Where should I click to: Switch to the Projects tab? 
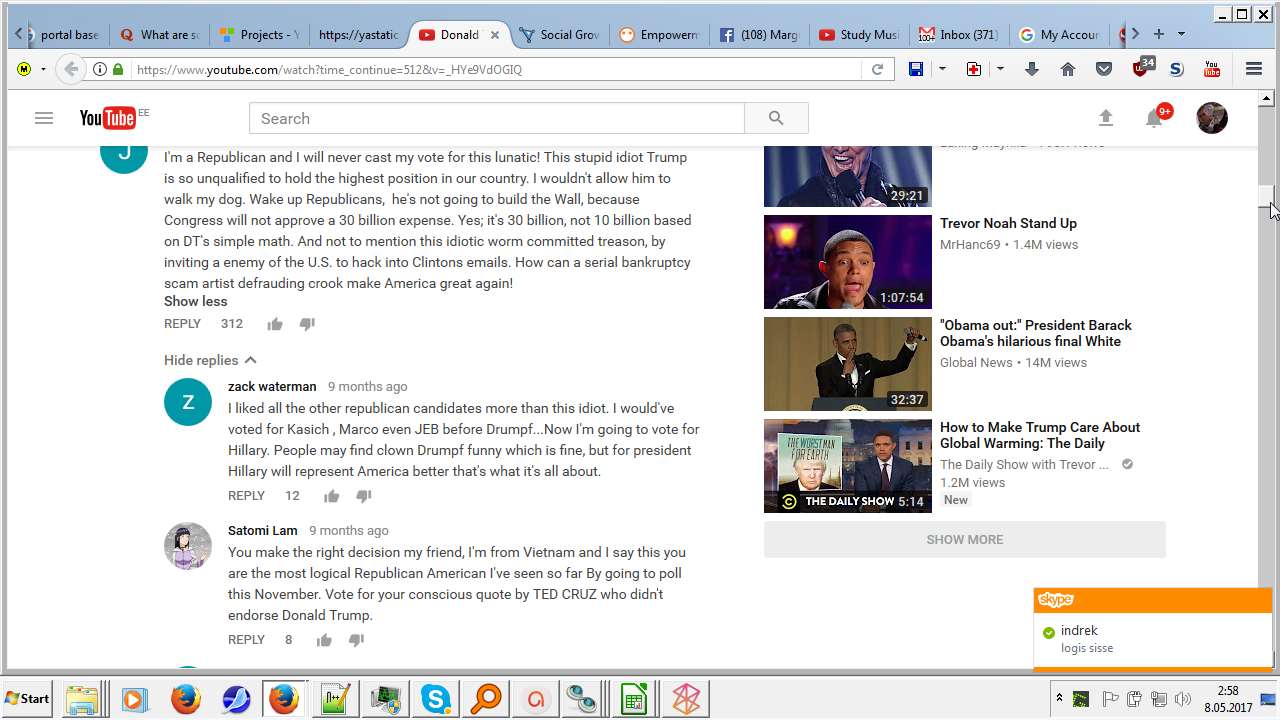coord(259,34)
